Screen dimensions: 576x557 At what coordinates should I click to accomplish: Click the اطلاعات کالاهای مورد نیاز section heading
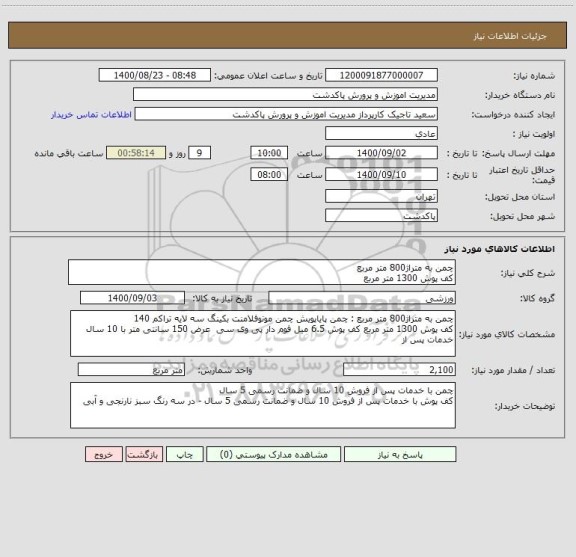[500, 249]
